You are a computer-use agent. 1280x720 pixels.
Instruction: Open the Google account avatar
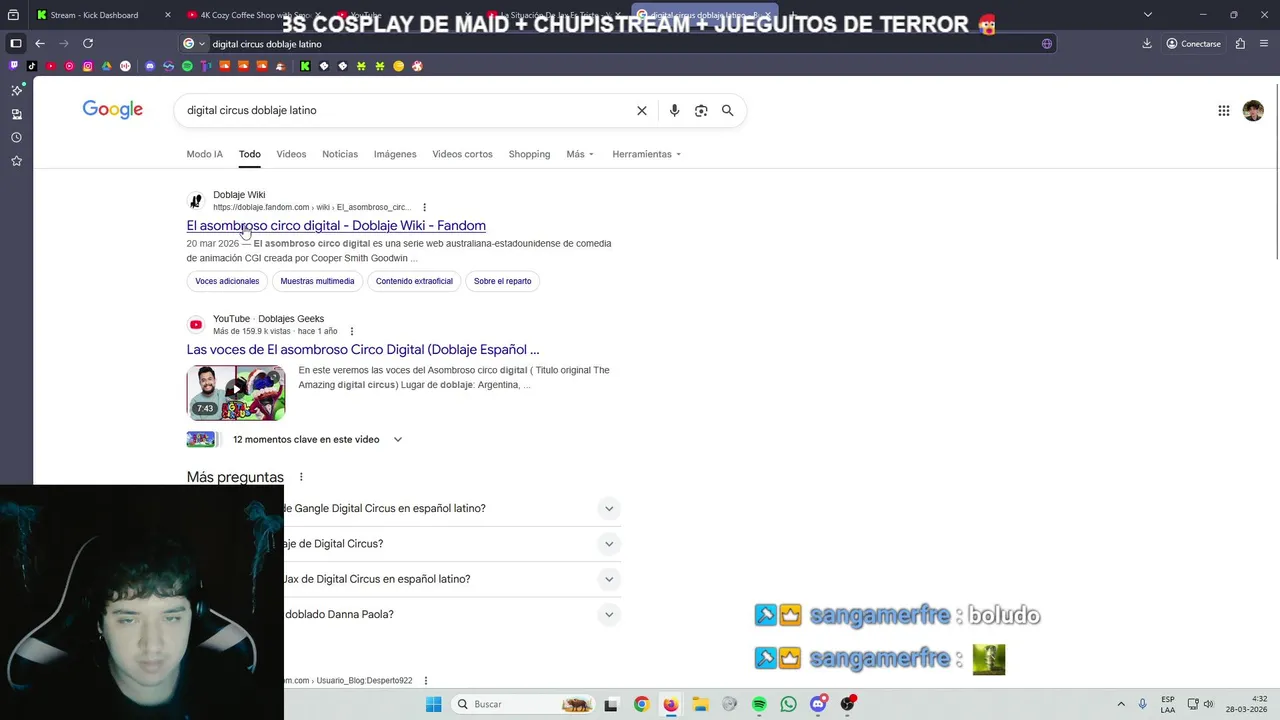tap(1253, 111)
